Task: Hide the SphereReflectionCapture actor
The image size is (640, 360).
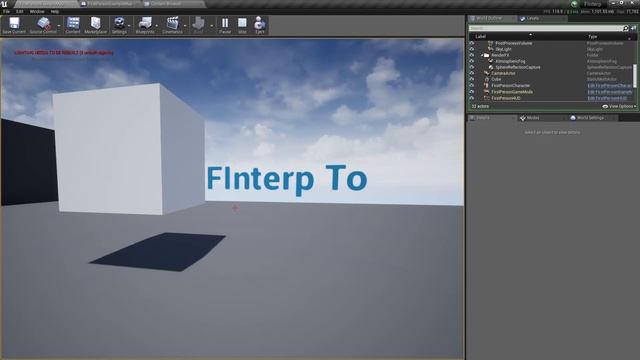Action: coord(472,67)
